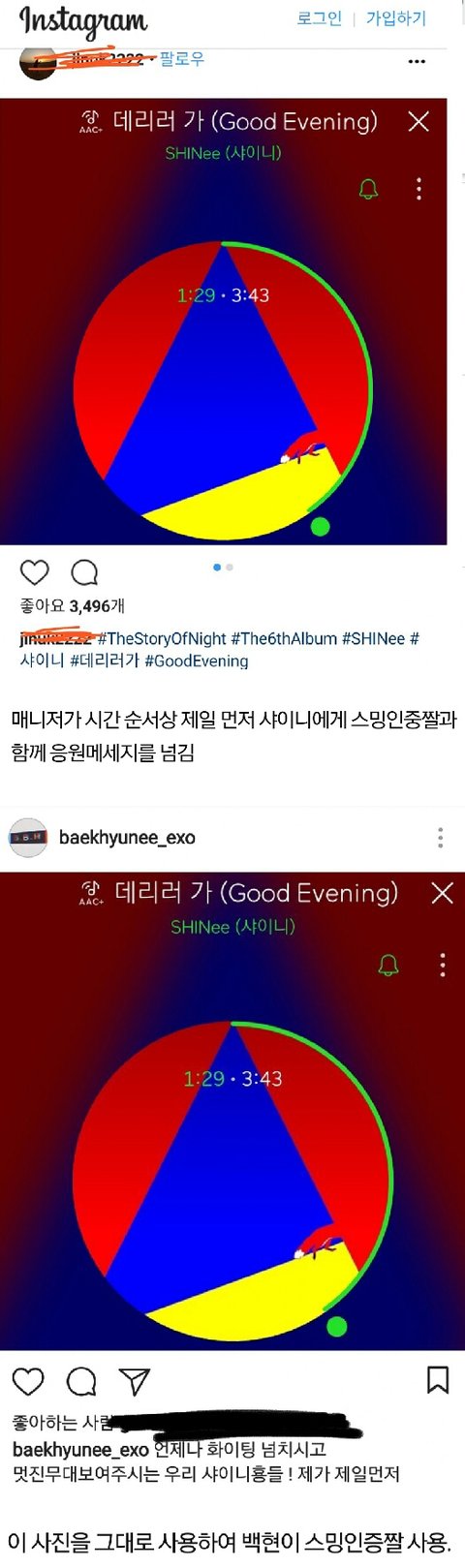Image resolution: width=465 pixels, height=1568 pixels.
Task: Open comments on the first post
Action: pyautogui.click(x=84, y=572)
